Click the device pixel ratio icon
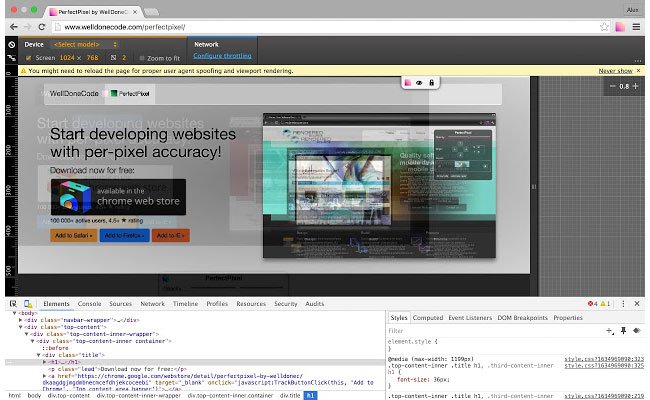 point(113,58)
